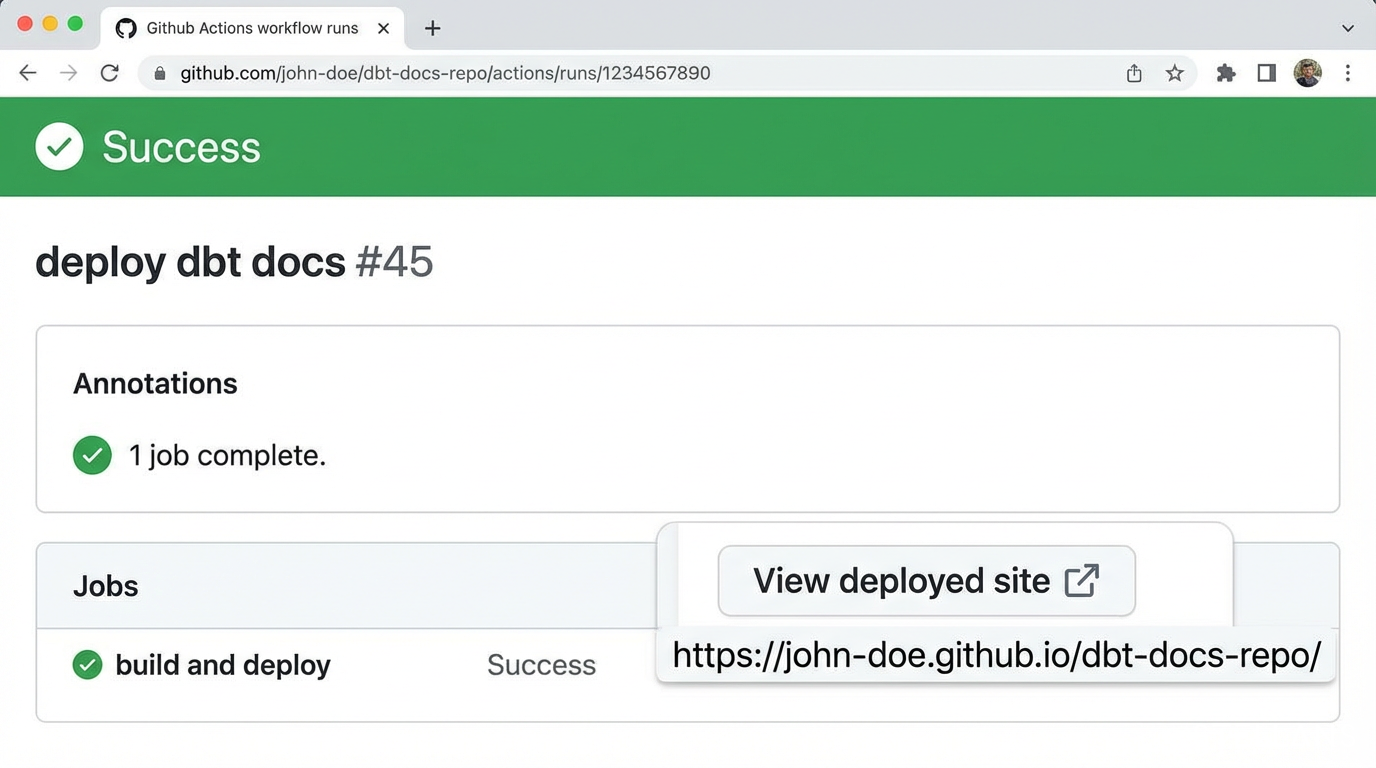Open the extensions puzzle icon

pos(1226,73)
